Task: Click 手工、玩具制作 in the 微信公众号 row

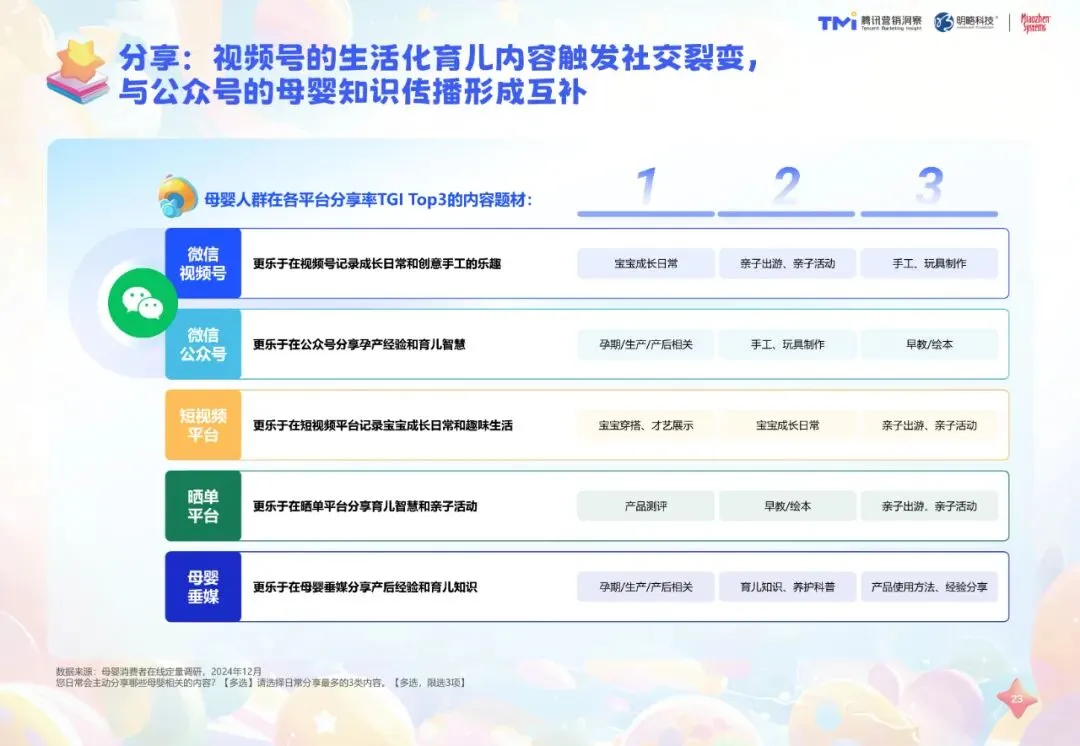Action: (787, 344)
